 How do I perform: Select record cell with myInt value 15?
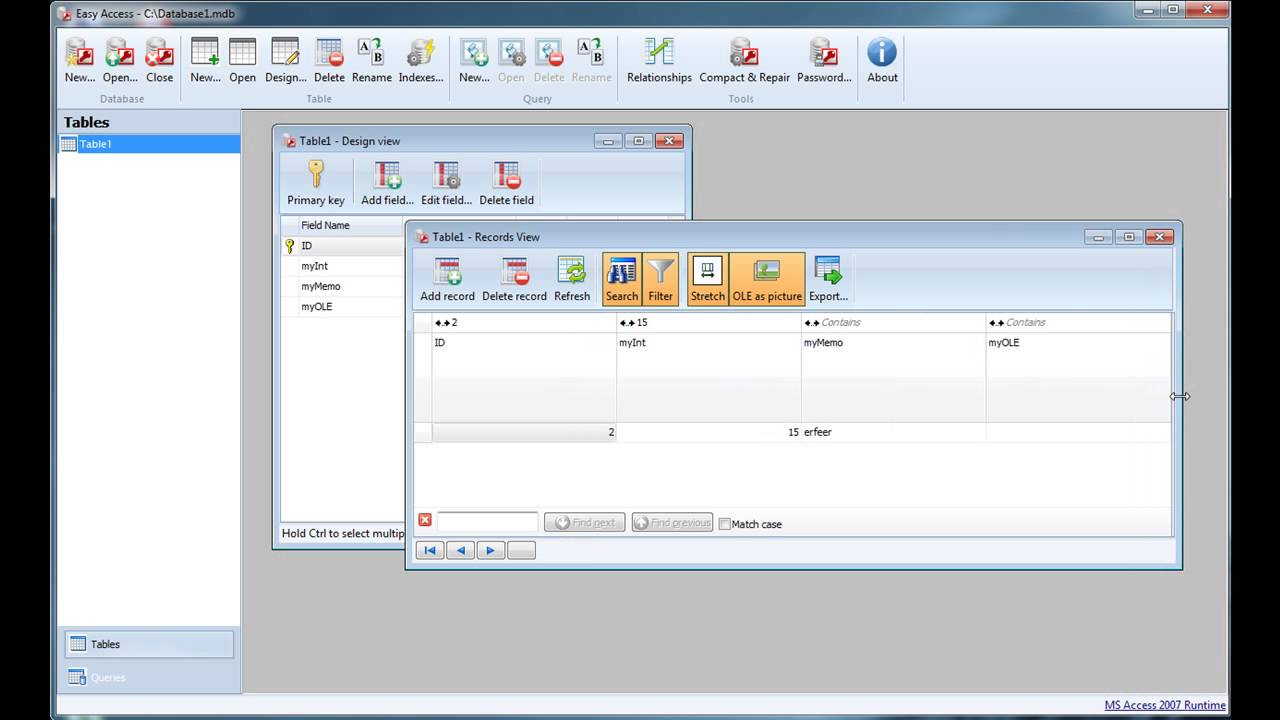(709, 432)
